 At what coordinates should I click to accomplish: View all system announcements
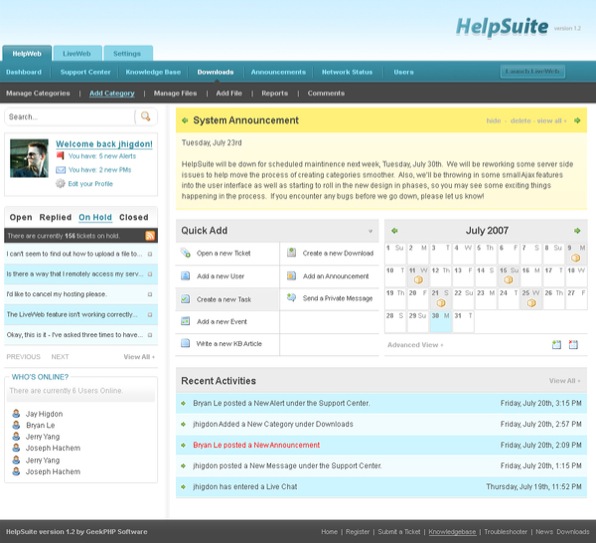(x=551, y=120)
